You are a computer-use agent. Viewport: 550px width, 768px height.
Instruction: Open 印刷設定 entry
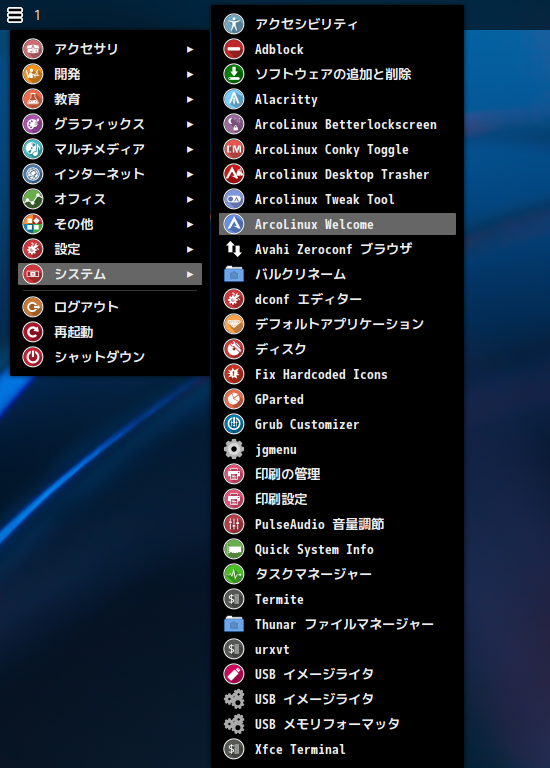[x=337, y=499]
